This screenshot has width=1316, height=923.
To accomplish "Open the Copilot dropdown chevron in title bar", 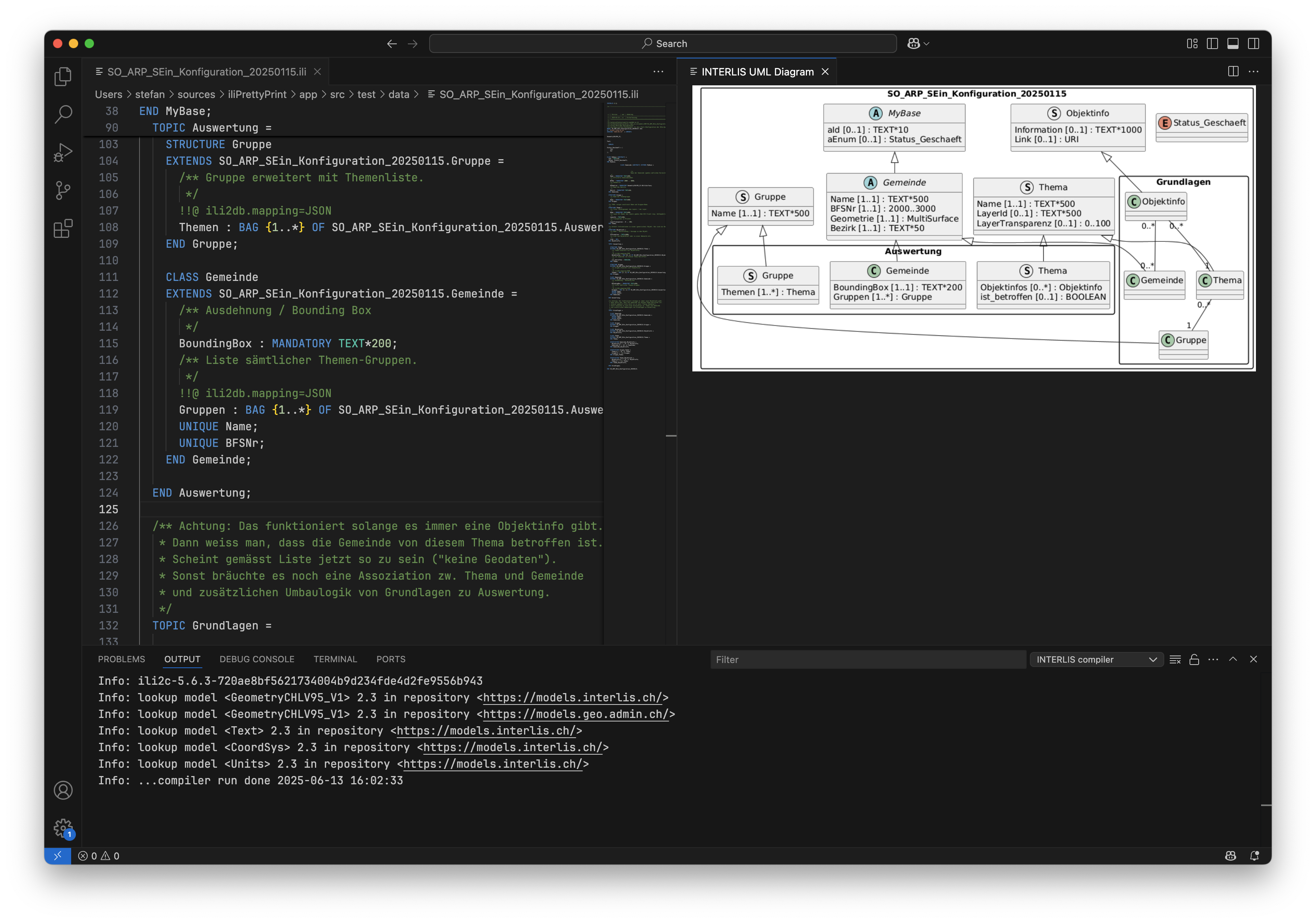I will pos(927,43).
